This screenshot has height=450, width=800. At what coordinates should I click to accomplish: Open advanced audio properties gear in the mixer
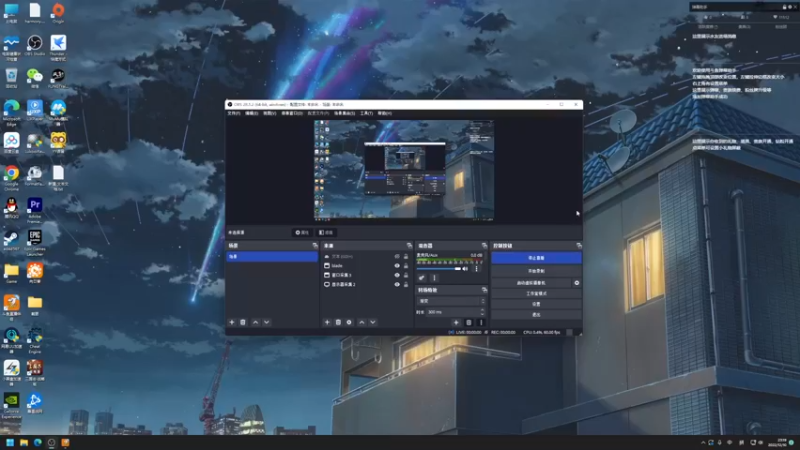pos(421,278)
